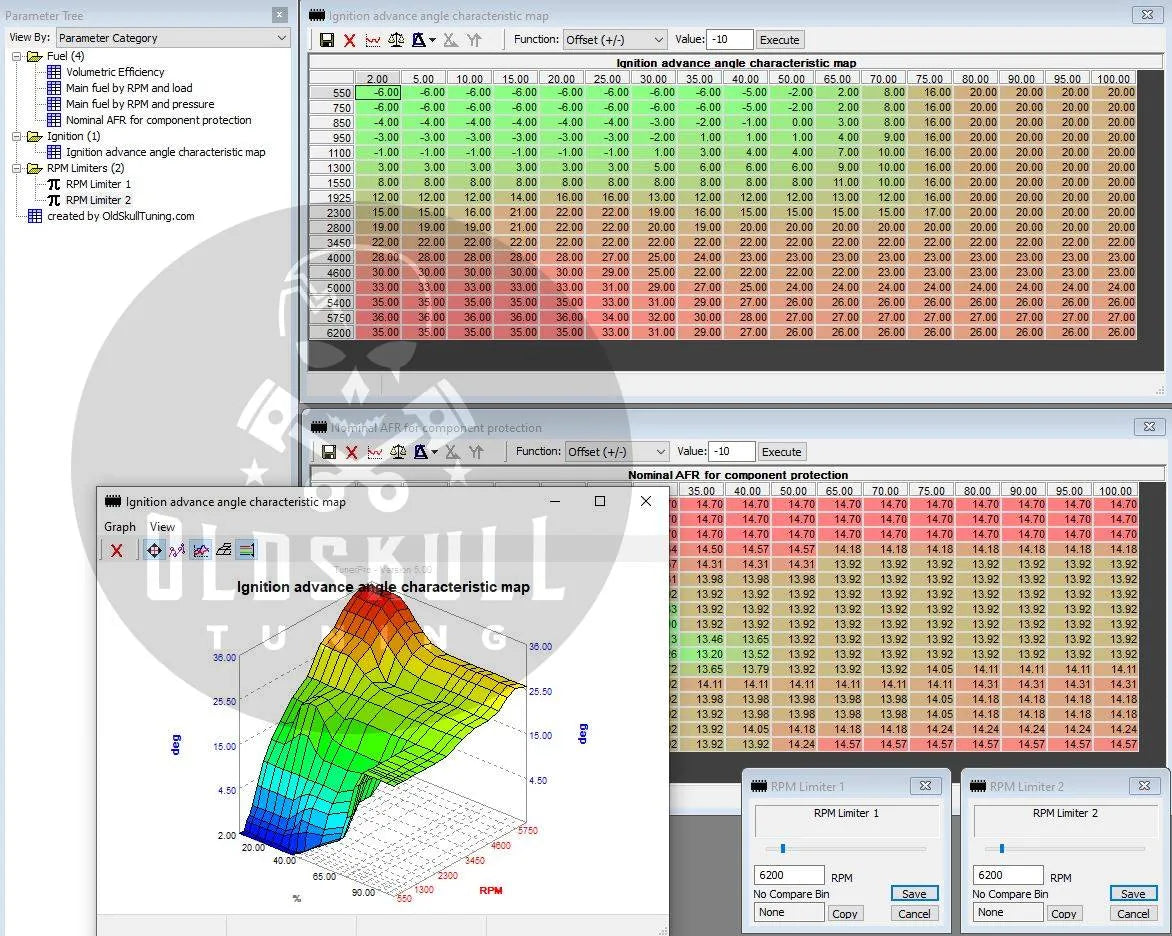Click the graph icon in Ignition map toolbar

pyautogui.click(x=373, y=40)
